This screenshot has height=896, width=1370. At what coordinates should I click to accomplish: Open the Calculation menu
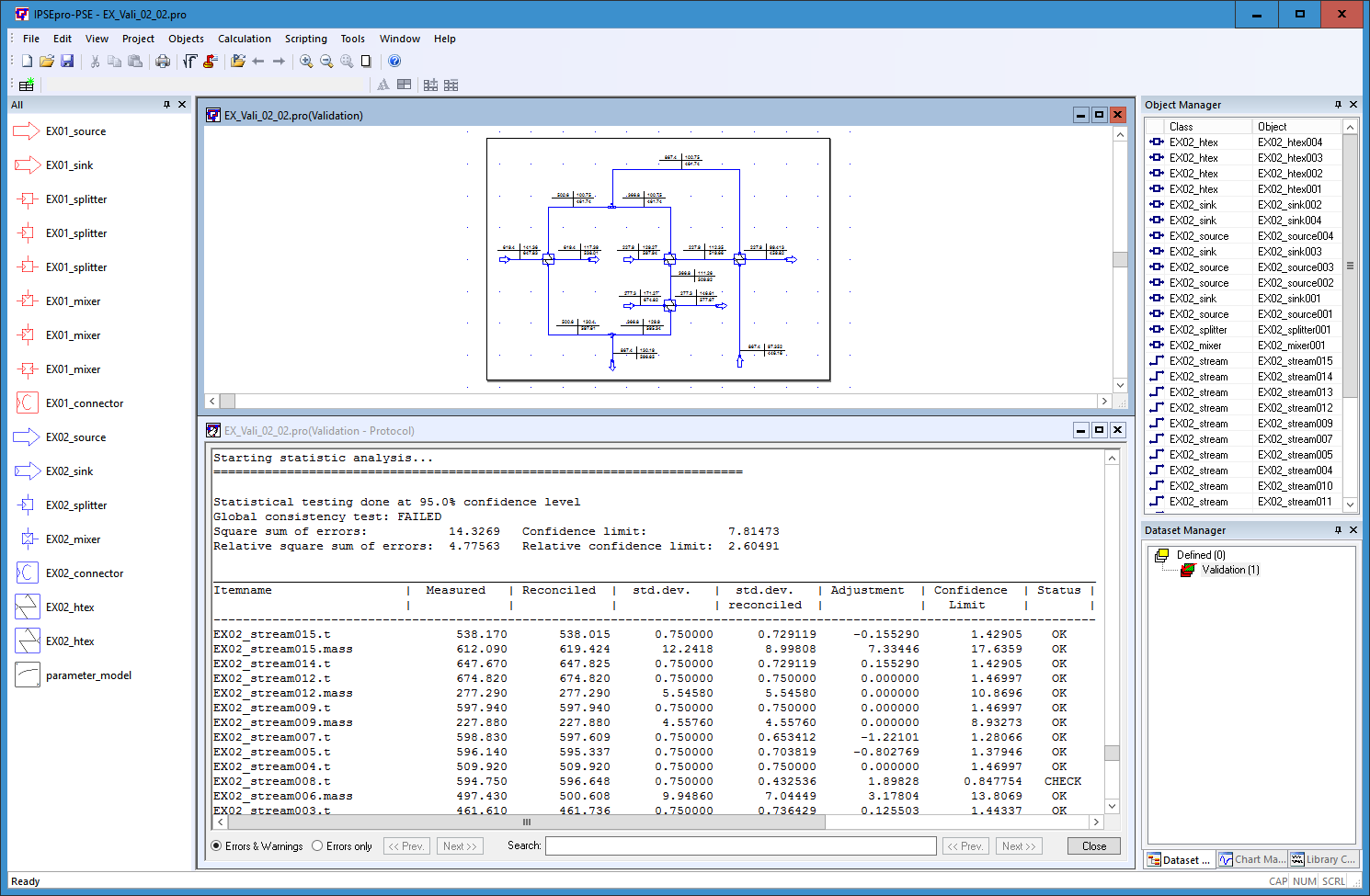point(244,39)
